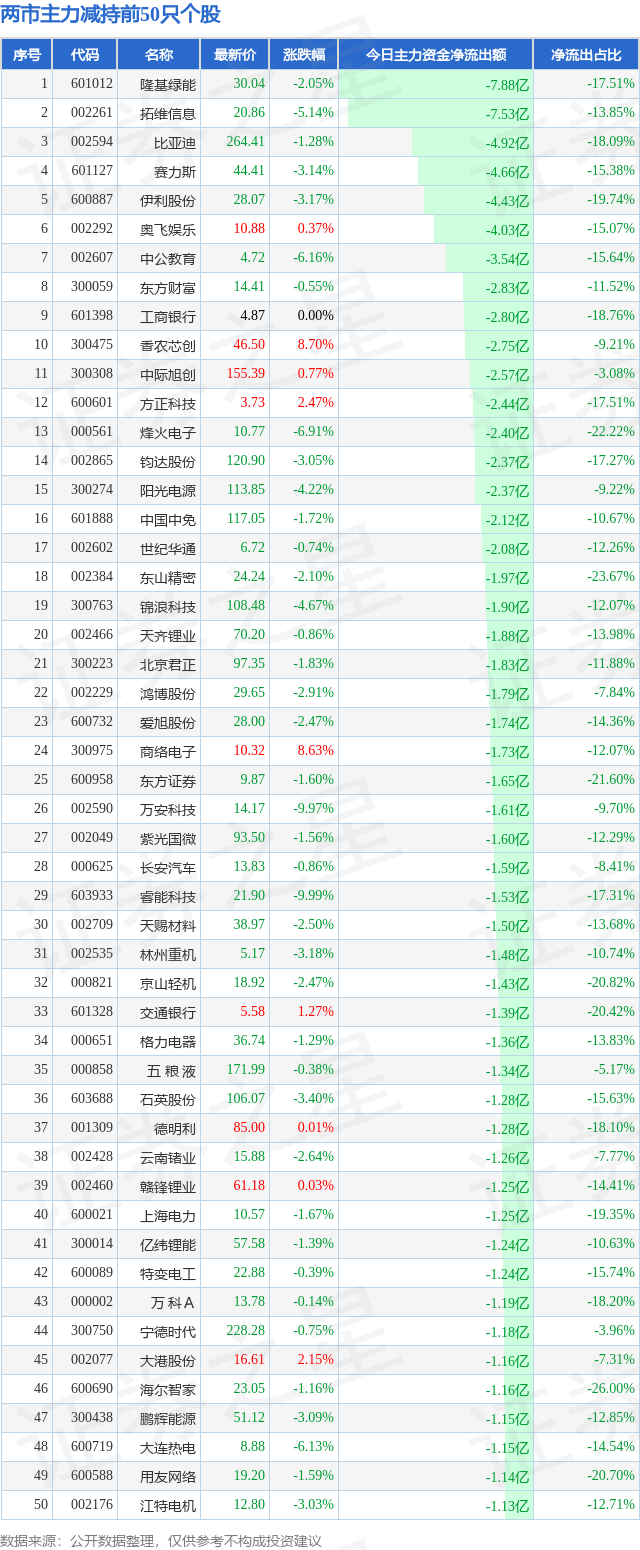This screenshot has height=1550, width=640.
Task: Select stock name 中公教育
Action: [x=168, y=259]
